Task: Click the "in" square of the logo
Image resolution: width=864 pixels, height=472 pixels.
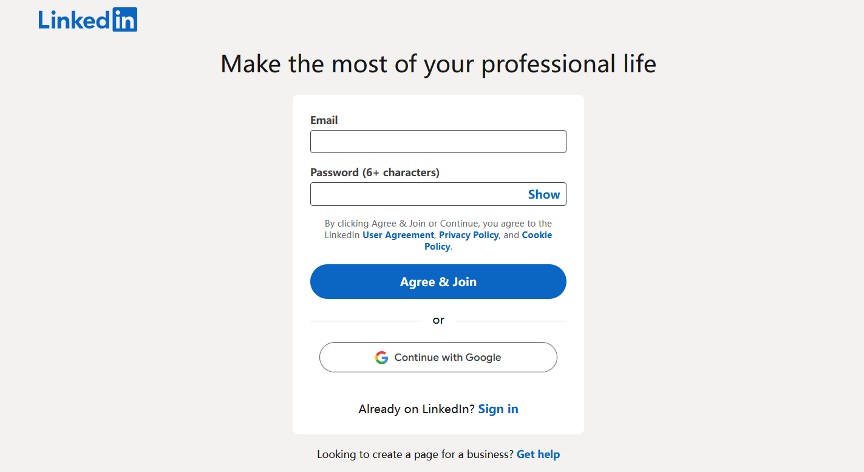Action: click(125, 20)
